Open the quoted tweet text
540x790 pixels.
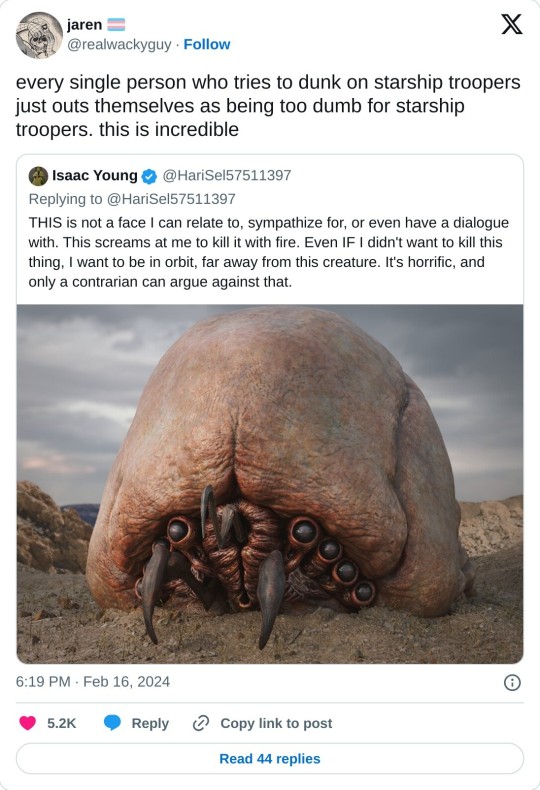click(268, 252)
